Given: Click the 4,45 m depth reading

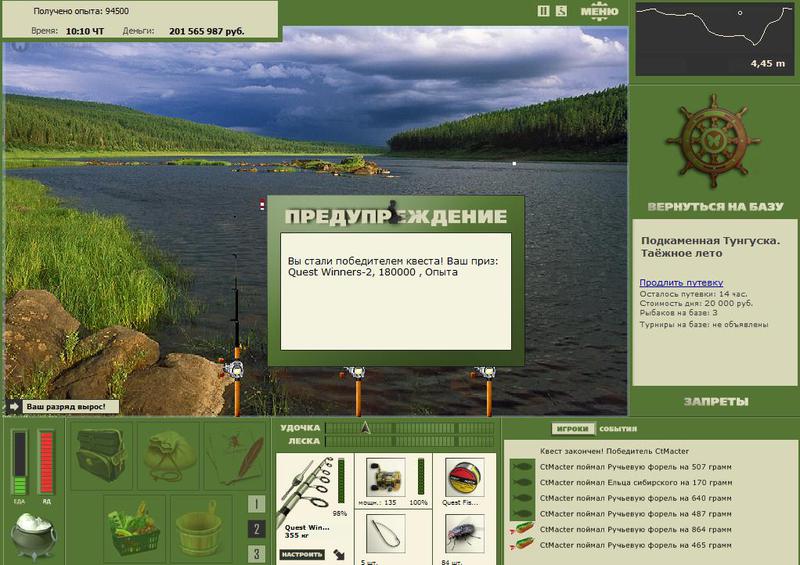Looking at the screenshot, I should 767,64.
